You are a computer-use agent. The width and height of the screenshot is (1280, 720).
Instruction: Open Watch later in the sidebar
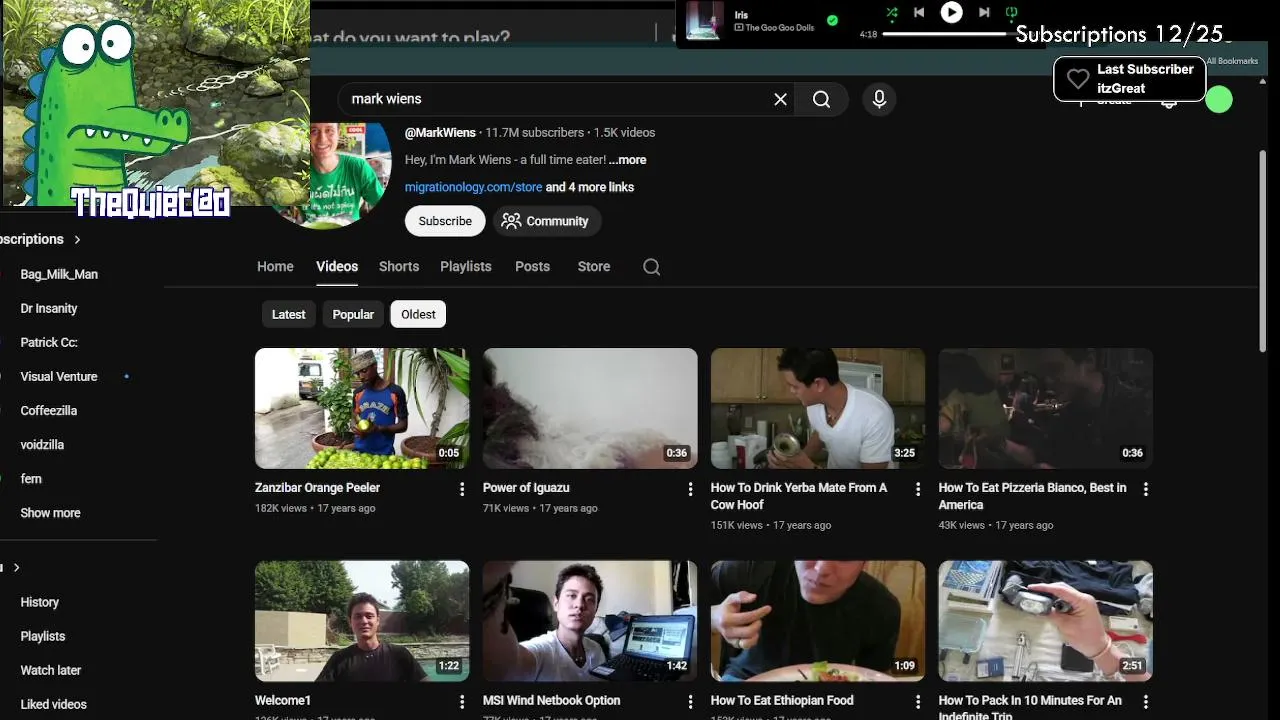[51, 670]
